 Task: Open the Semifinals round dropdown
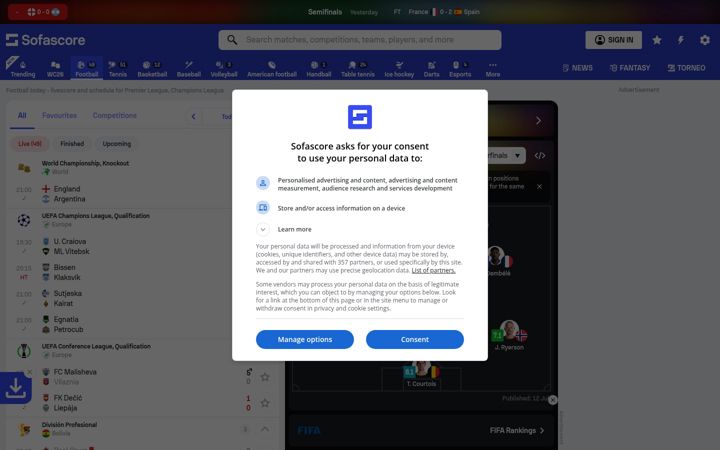pos(506,156)
